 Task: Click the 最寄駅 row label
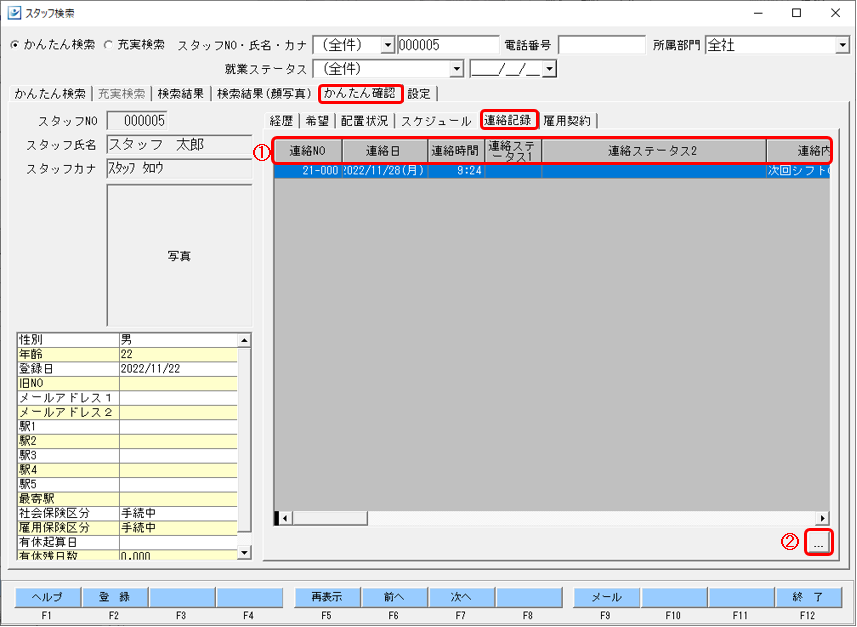pos(68,499)
